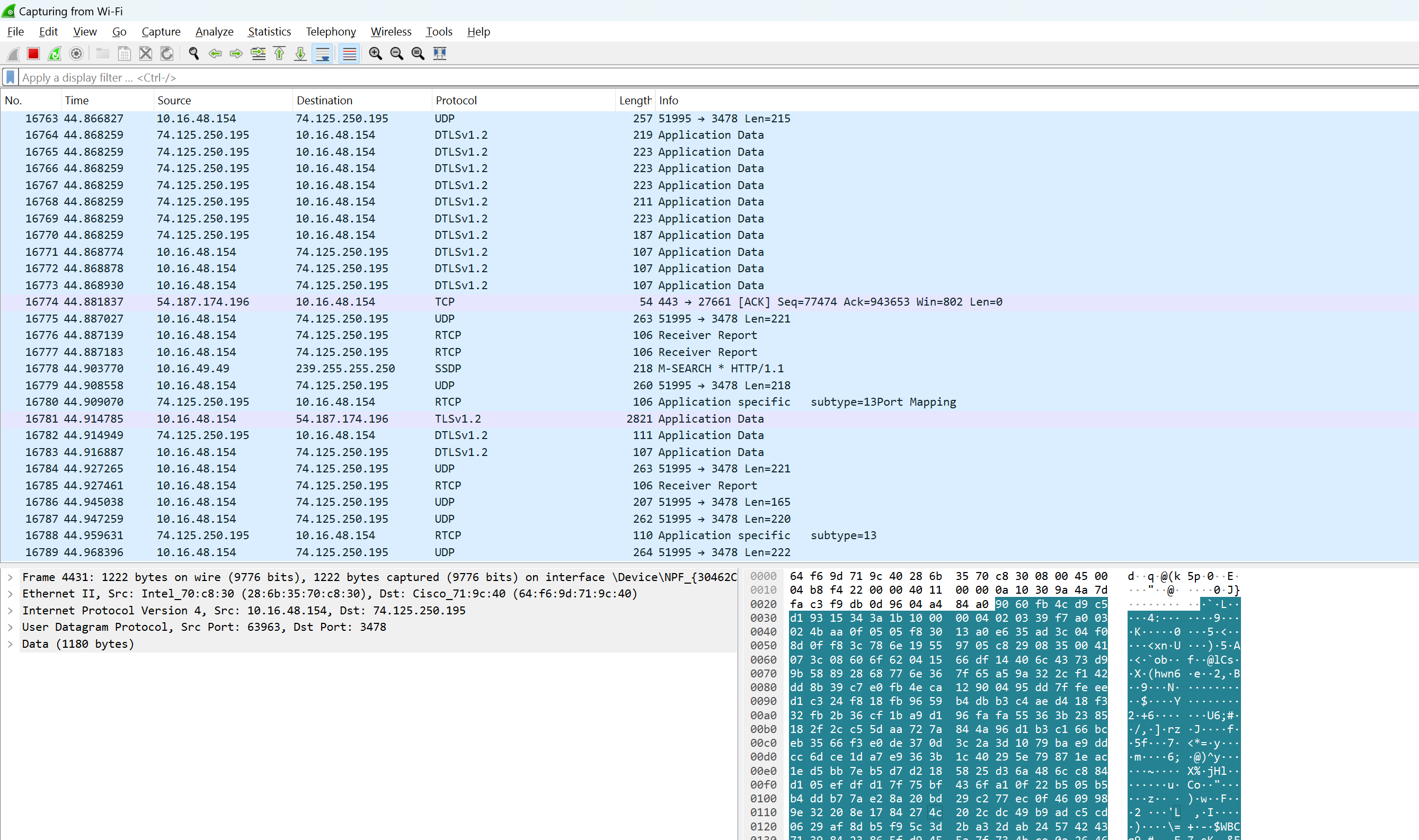1419x840 pixels.
Task: Open the Telephony menu
Action: coord(331,32)
